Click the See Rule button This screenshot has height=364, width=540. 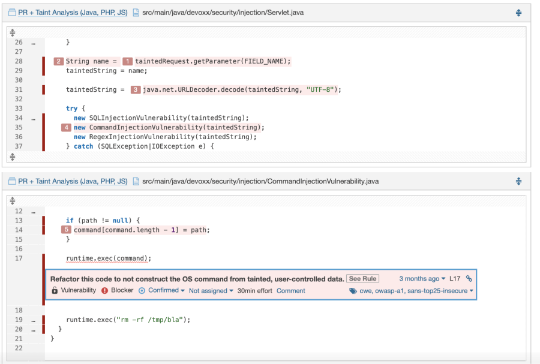point(362,279)
